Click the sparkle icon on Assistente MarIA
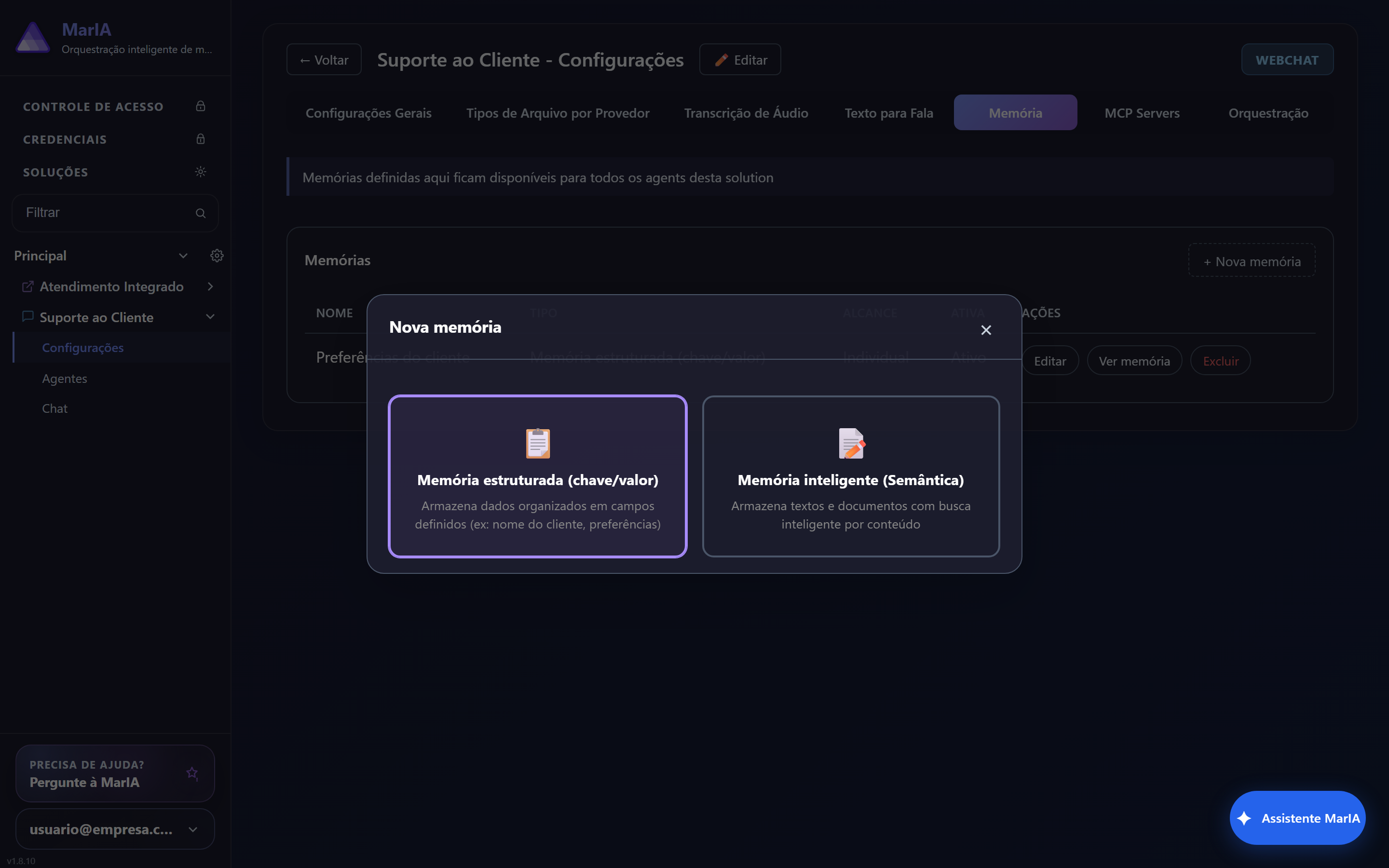Viewport: 1389px width, 868px height. (x=1244, y=818)
